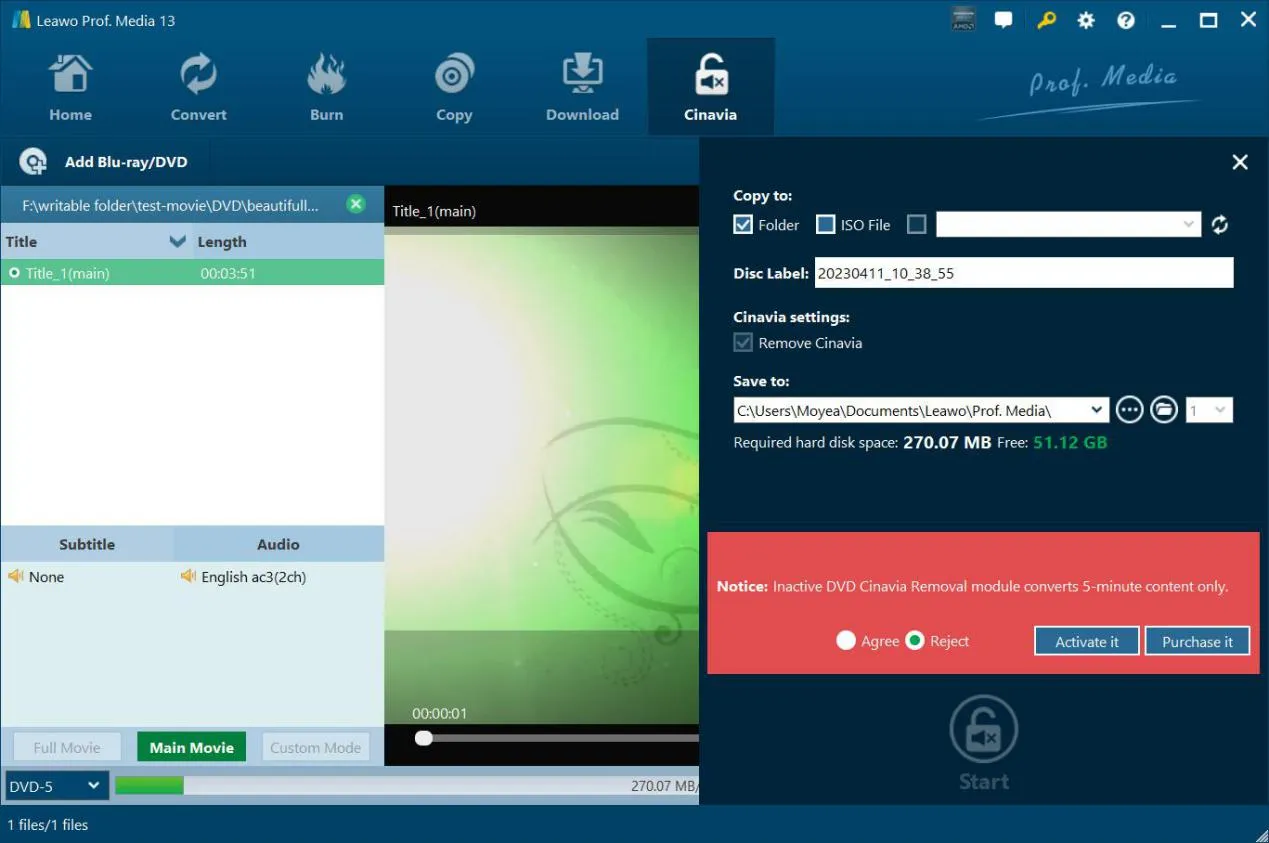Click the registration key icon in title bar

tap(1047, 20)
